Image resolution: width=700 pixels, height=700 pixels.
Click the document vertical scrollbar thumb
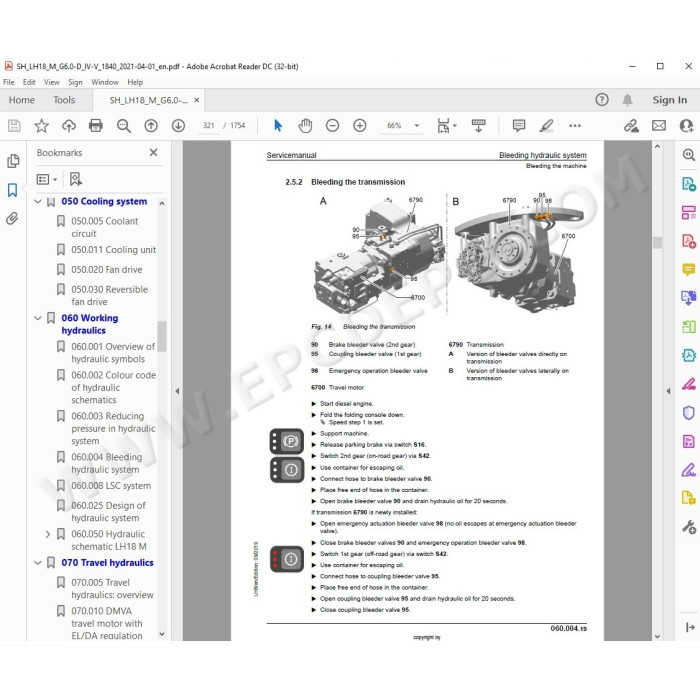coord(657,242)
